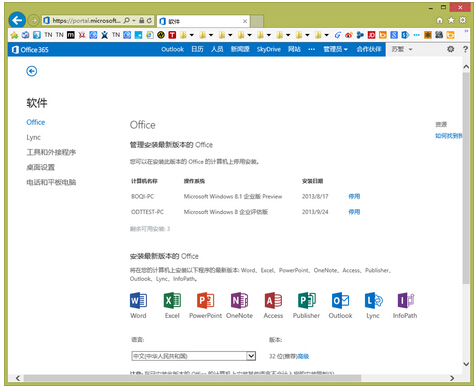Open Outlook in the top navigation bar
This screenshot has width=476, height=388.
(172, 49)
